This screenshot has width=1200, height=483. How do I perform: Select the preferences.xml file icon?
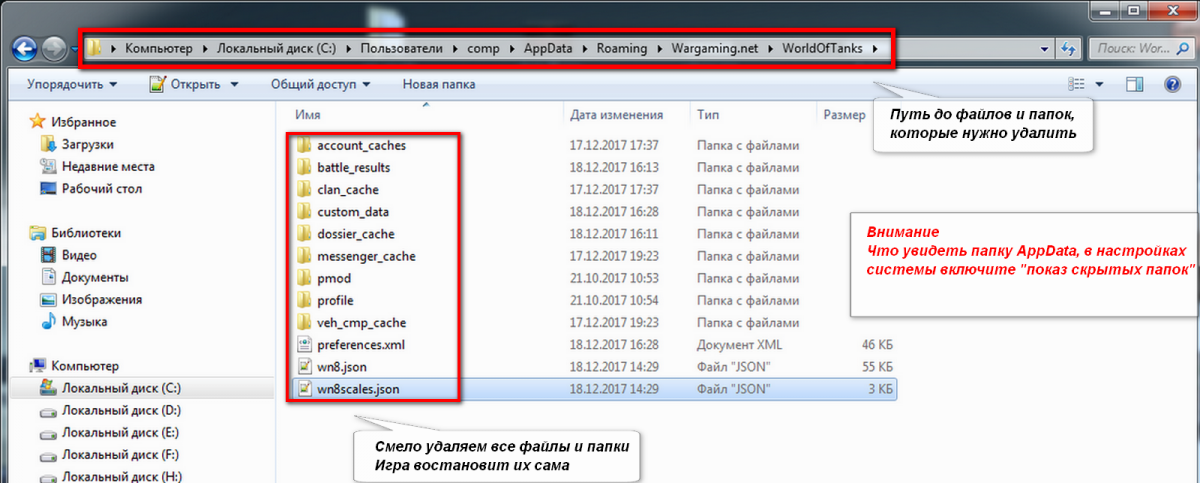[305, 344]
